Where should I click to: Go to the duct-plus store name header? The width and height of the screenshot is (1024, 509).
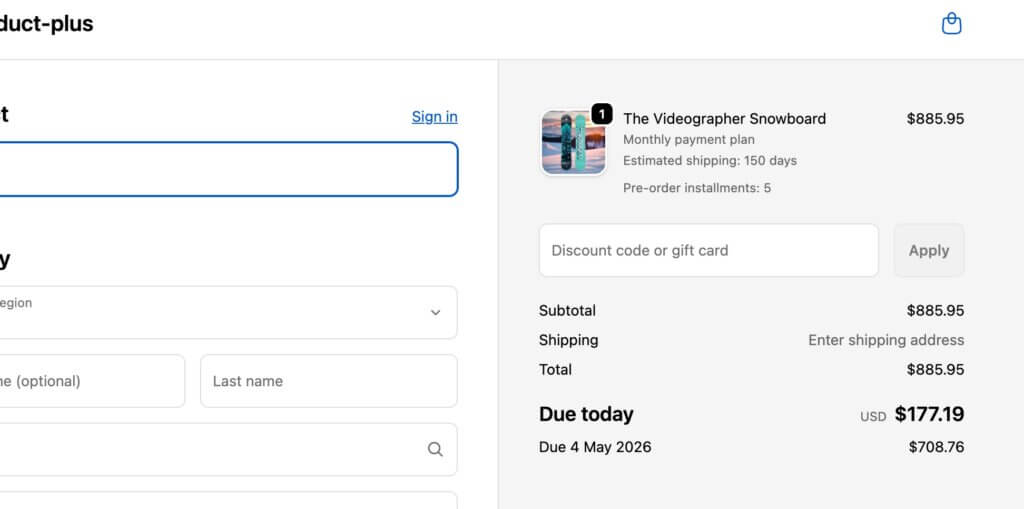click(46, 24)
